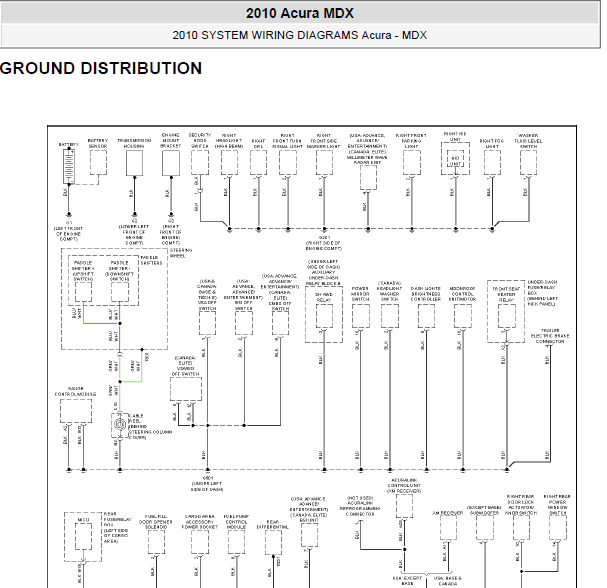
Task: Click the 'REAR DIFFERENTIAL' label
Action: click(x=273, y=524)
